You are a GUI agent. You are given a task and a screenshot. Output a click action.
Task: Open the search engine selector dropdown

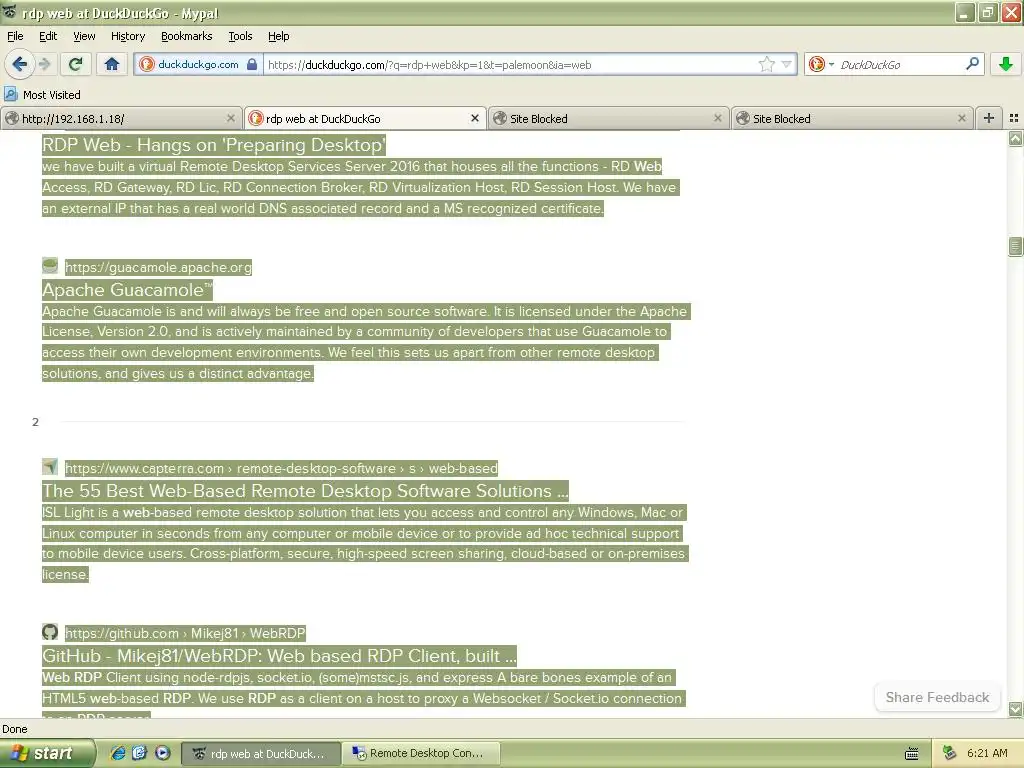pos(822,64)
